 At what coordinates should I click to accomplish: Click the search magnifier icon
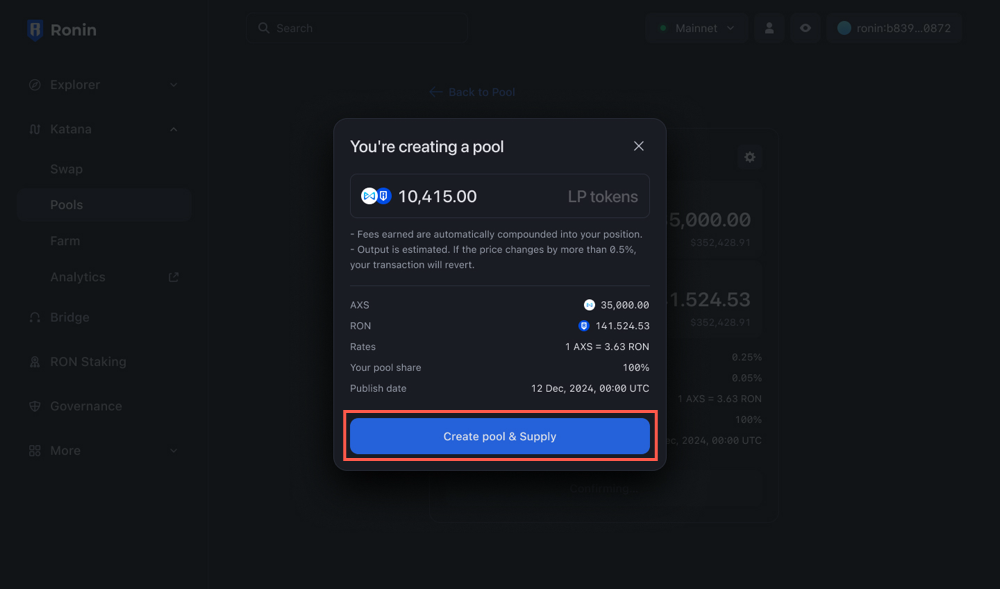(x=262, y=28)
